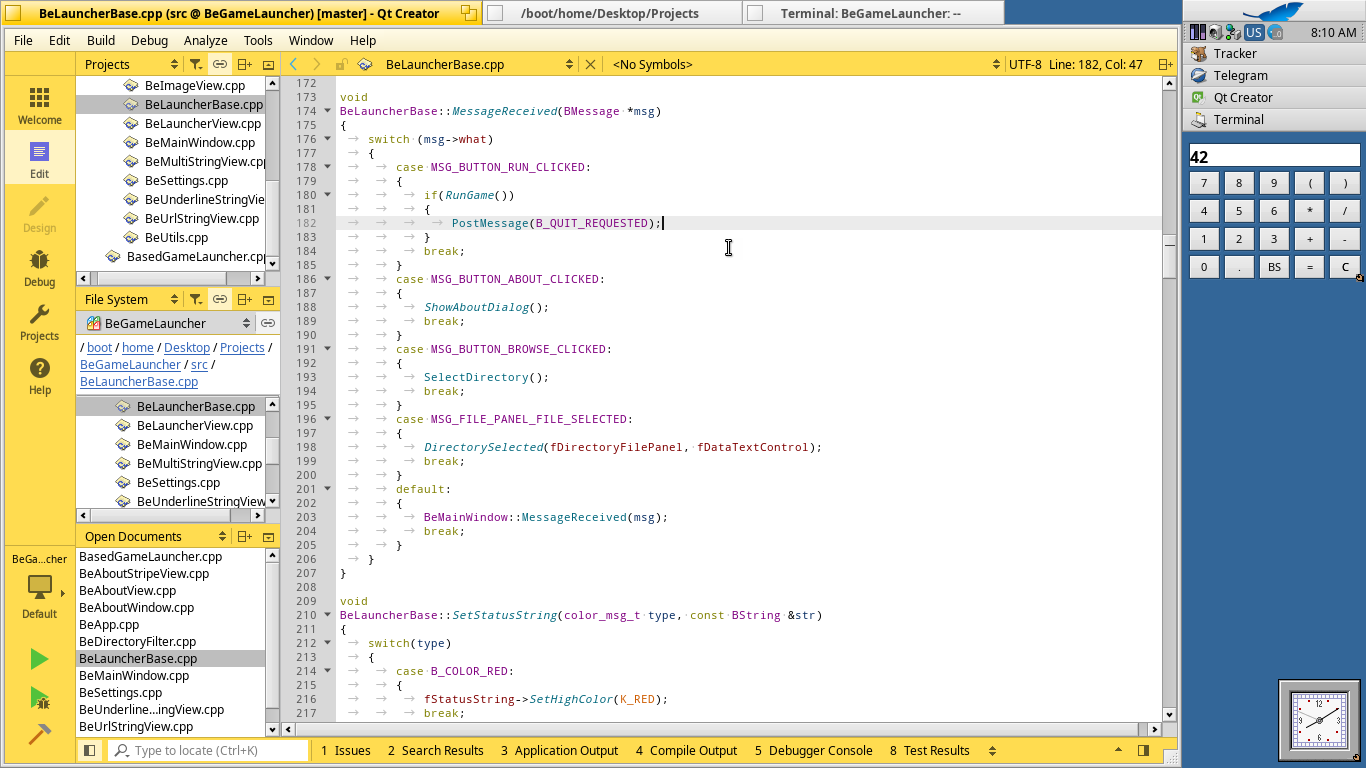Toggle left sidebar visibility button
The height and width of the screenshot is (768, 1366).
(90, 750)
